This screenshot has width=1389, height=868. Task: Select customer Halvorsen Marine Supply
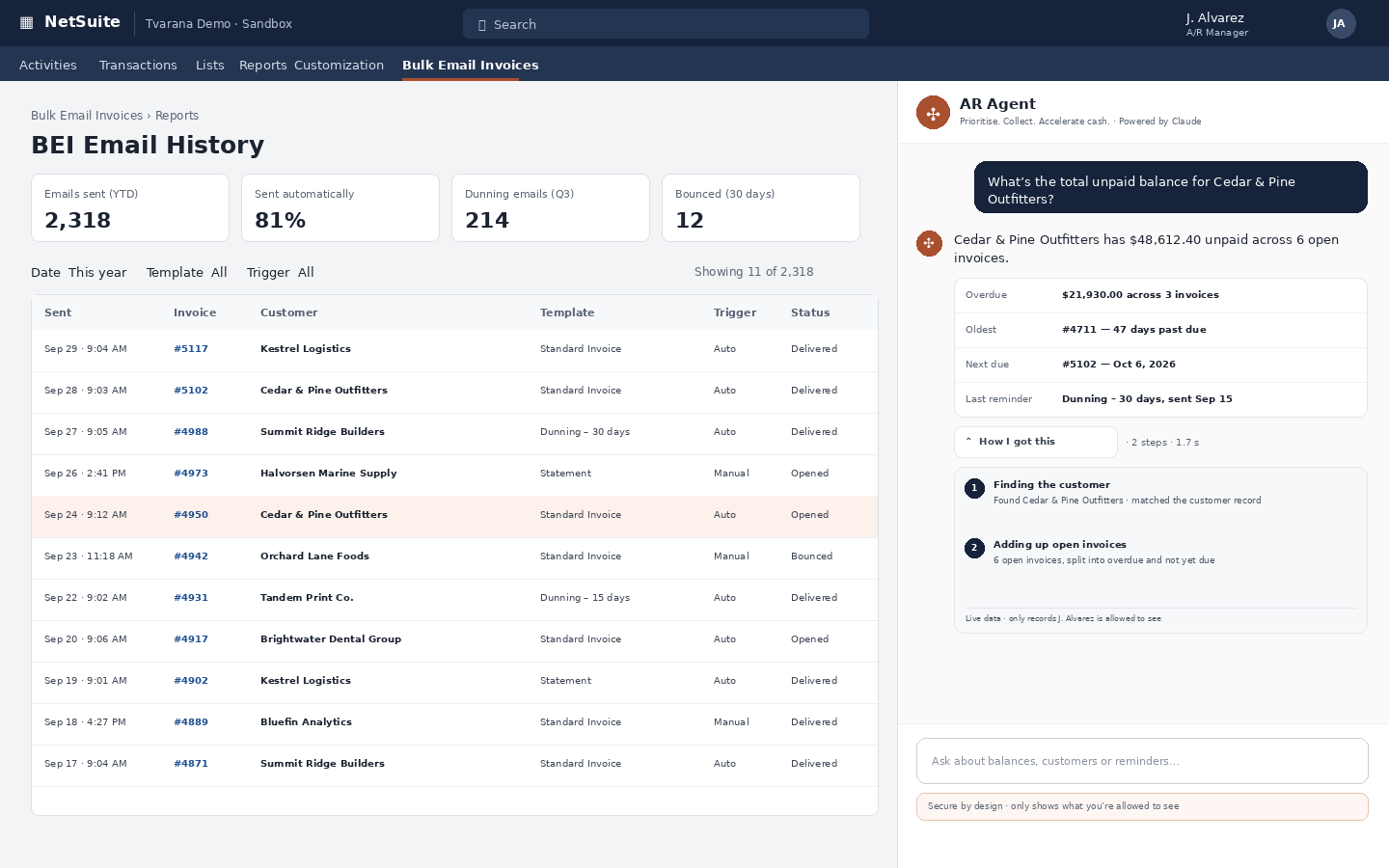coord(329,474)
